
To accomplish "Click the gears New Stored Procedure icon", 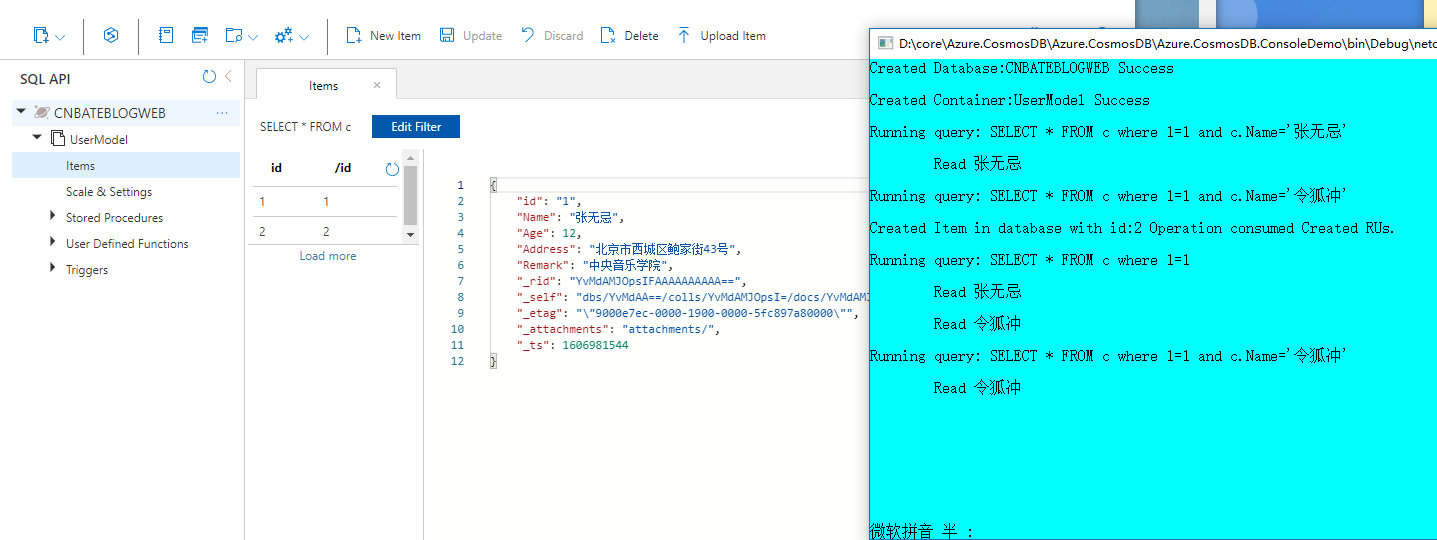I will 284,36.
